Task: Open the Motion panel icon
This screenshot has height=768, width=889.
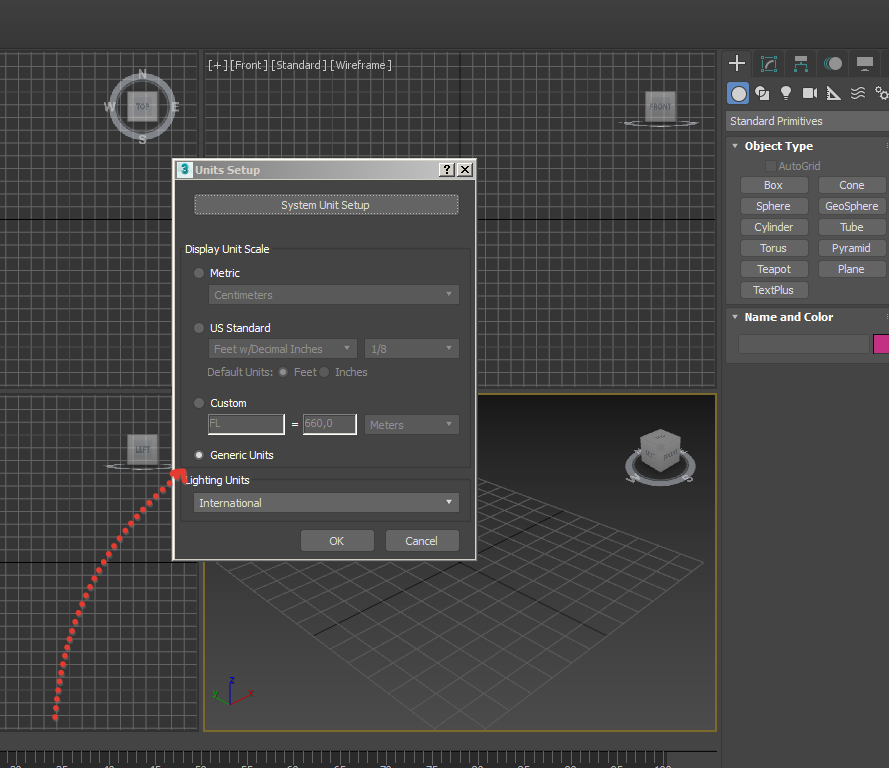Action: click(833, 63)
